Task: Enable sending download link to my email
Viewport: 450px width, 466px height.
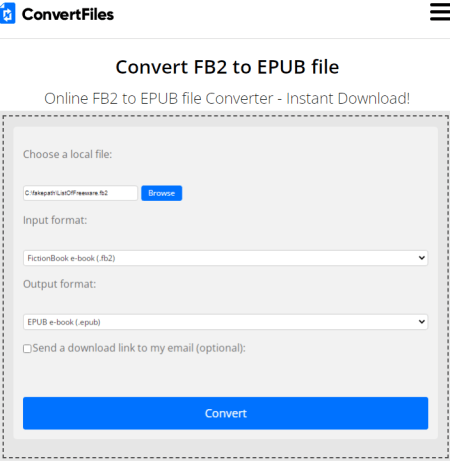Action: tap(27, 349)
